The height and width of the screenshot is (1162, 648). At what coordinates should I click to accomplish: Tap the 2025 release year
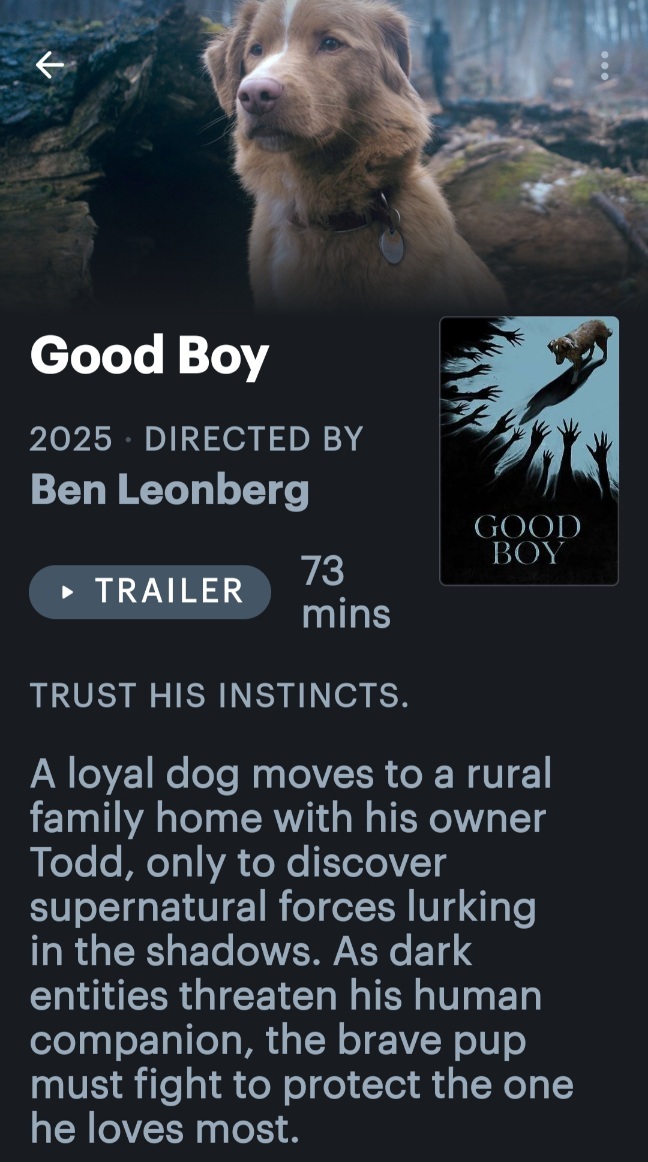click(71, 439)
